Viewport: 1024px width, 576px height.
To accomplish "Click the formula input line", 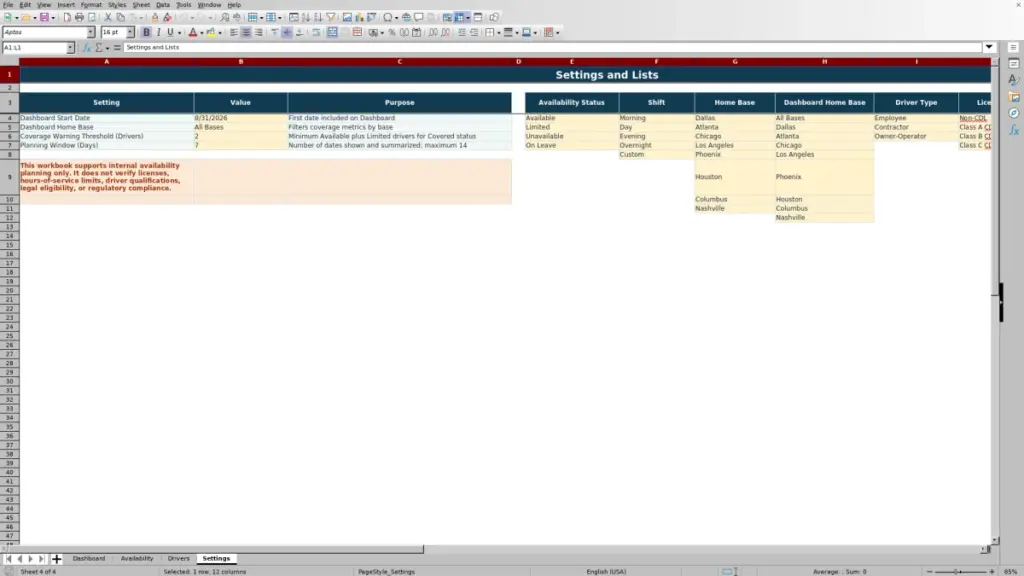I will 552,48.
